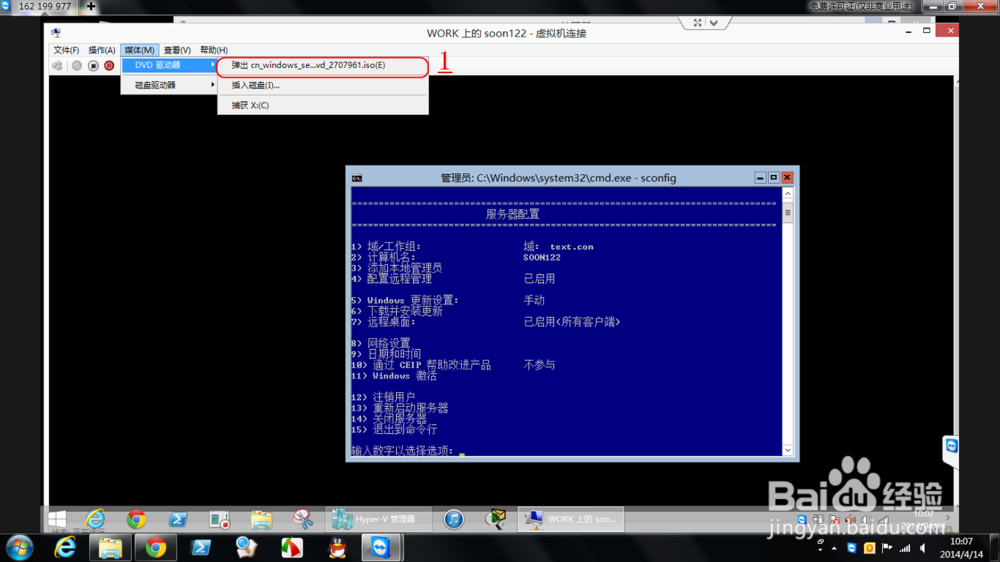Collapse TeamViewer toolbar with chevron
The width and height of the screenshot is (1000, 562).
(x=714, y=22)
